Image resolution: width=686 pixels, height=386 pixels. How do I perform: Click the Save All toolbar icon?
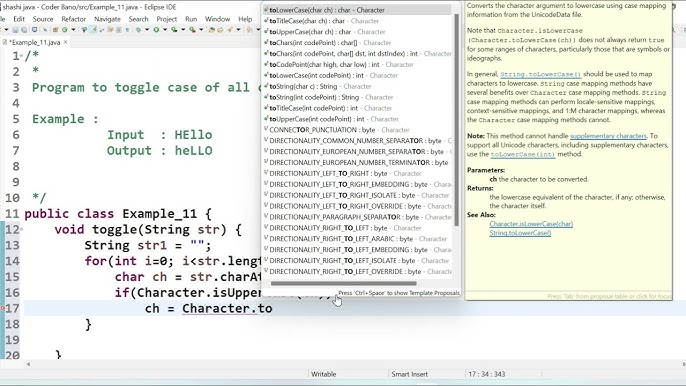(24, 30)
